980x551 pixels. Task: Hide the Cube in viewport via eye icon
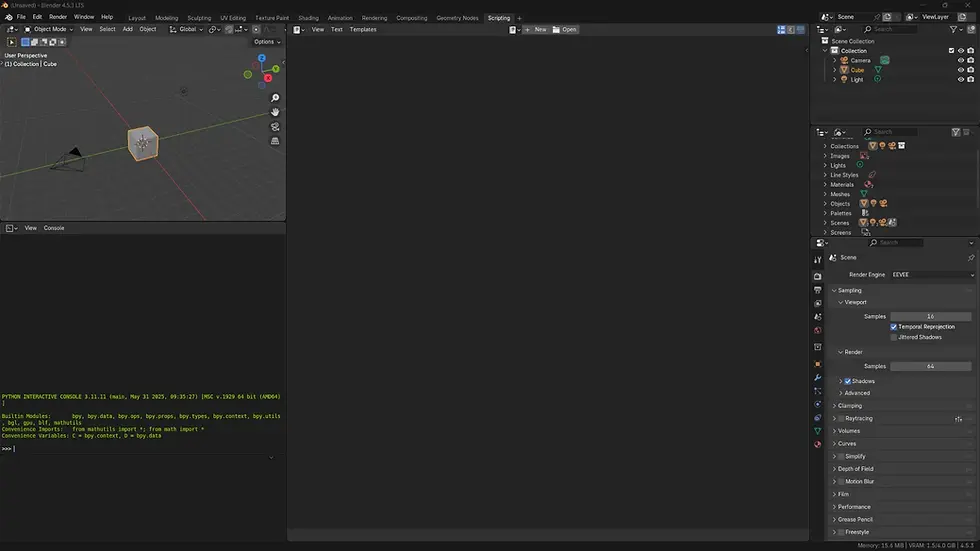tap(961, 70)
